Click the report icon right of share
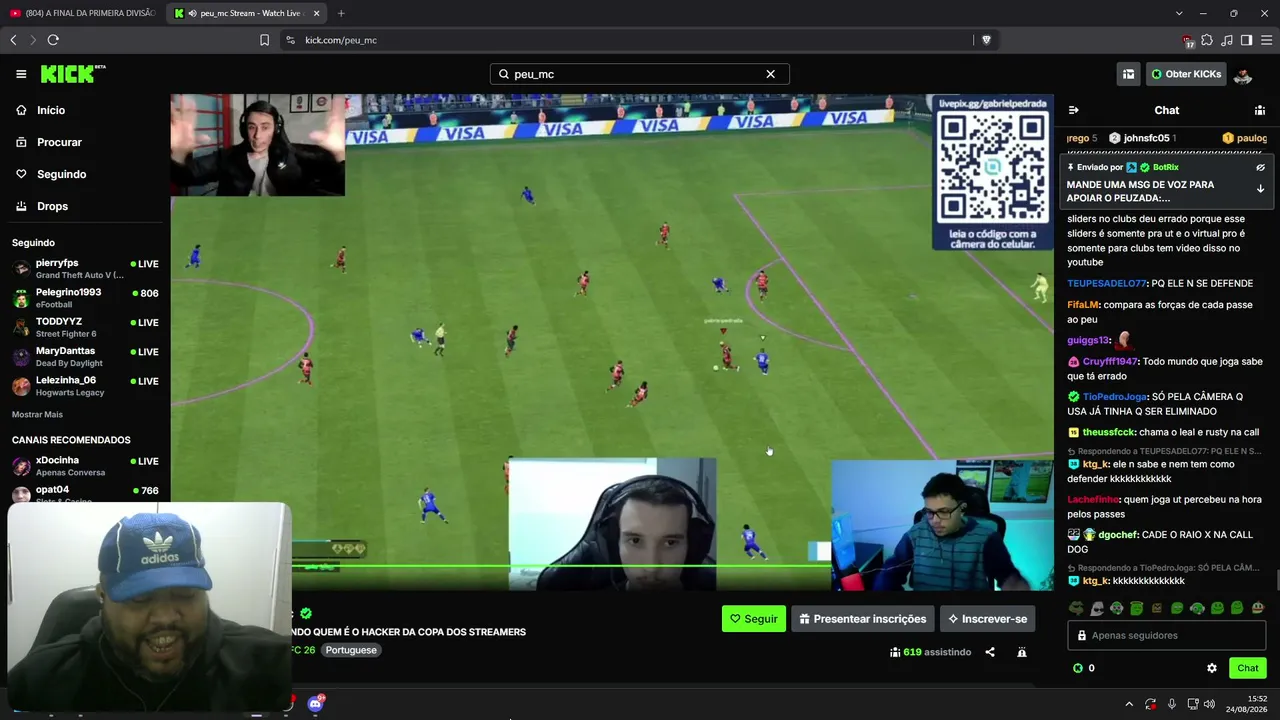 (1021, 652)
